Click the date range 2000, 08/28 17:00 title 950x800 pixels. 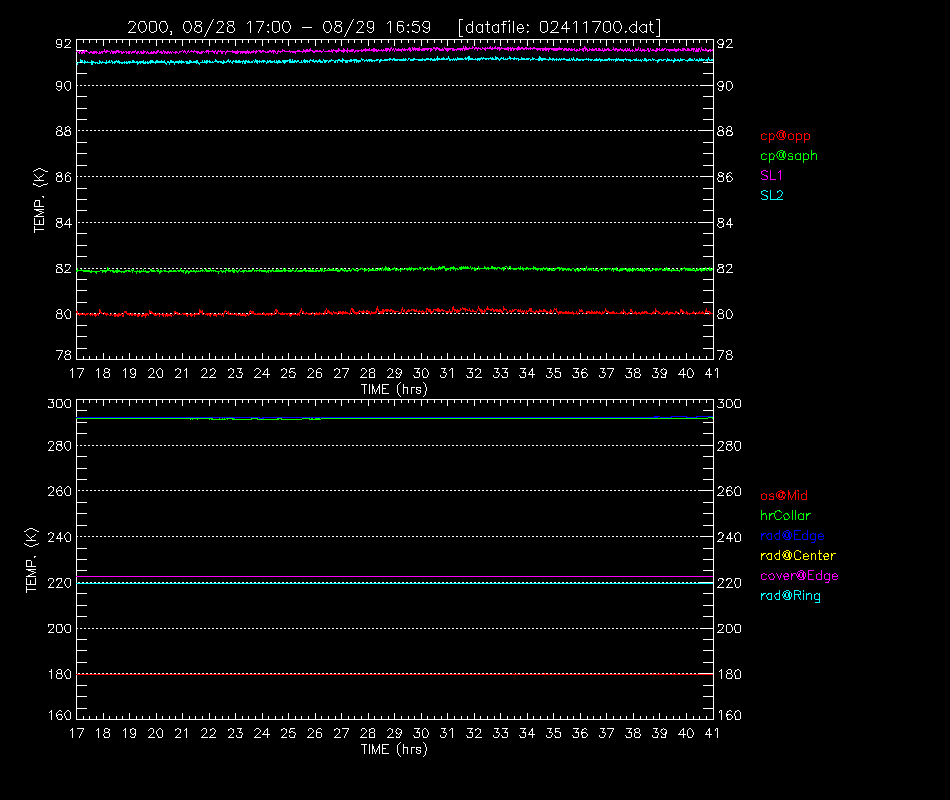209,28
